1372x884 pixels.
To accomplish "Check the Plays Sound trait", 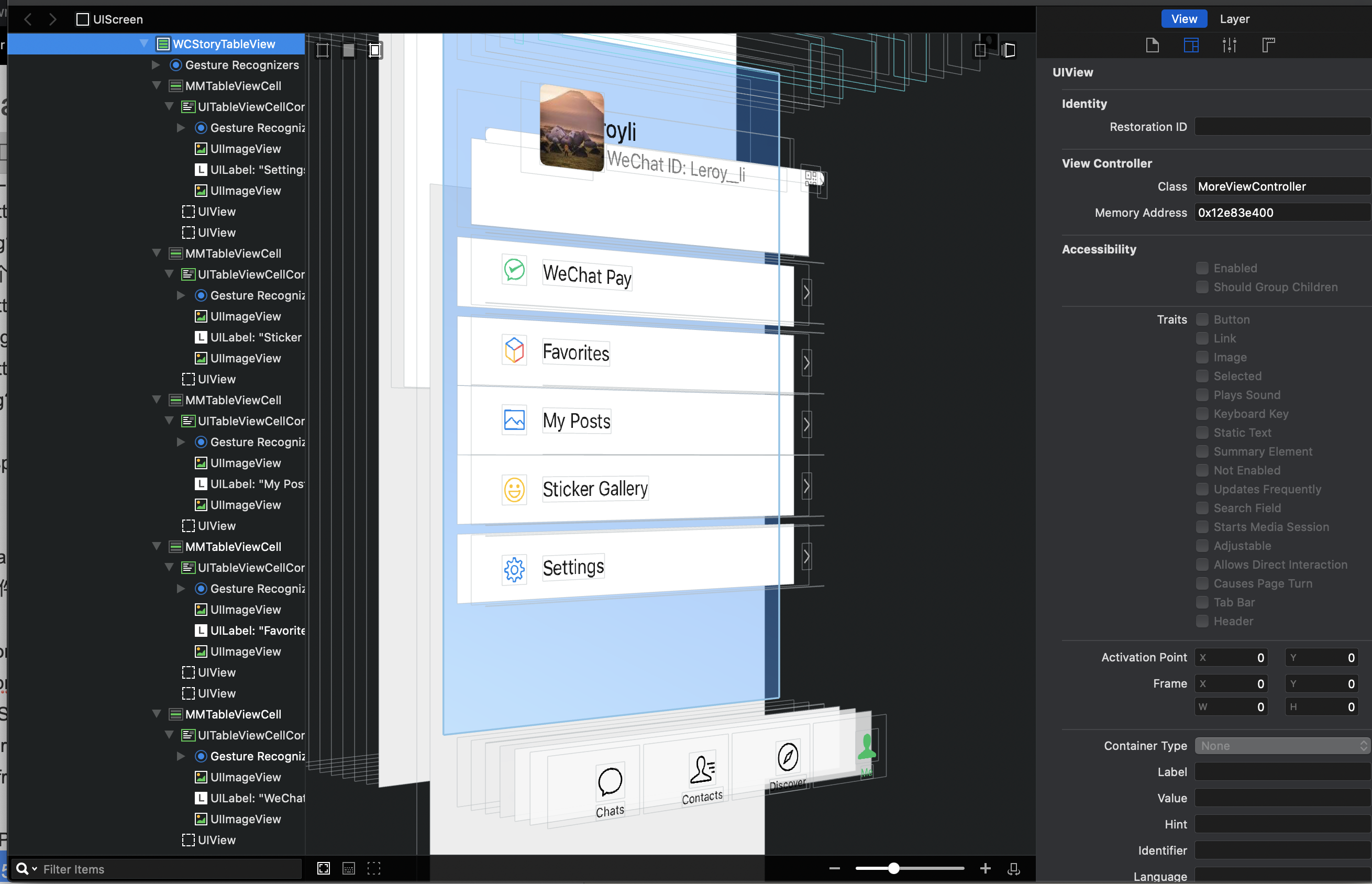I will (1202, 395).
